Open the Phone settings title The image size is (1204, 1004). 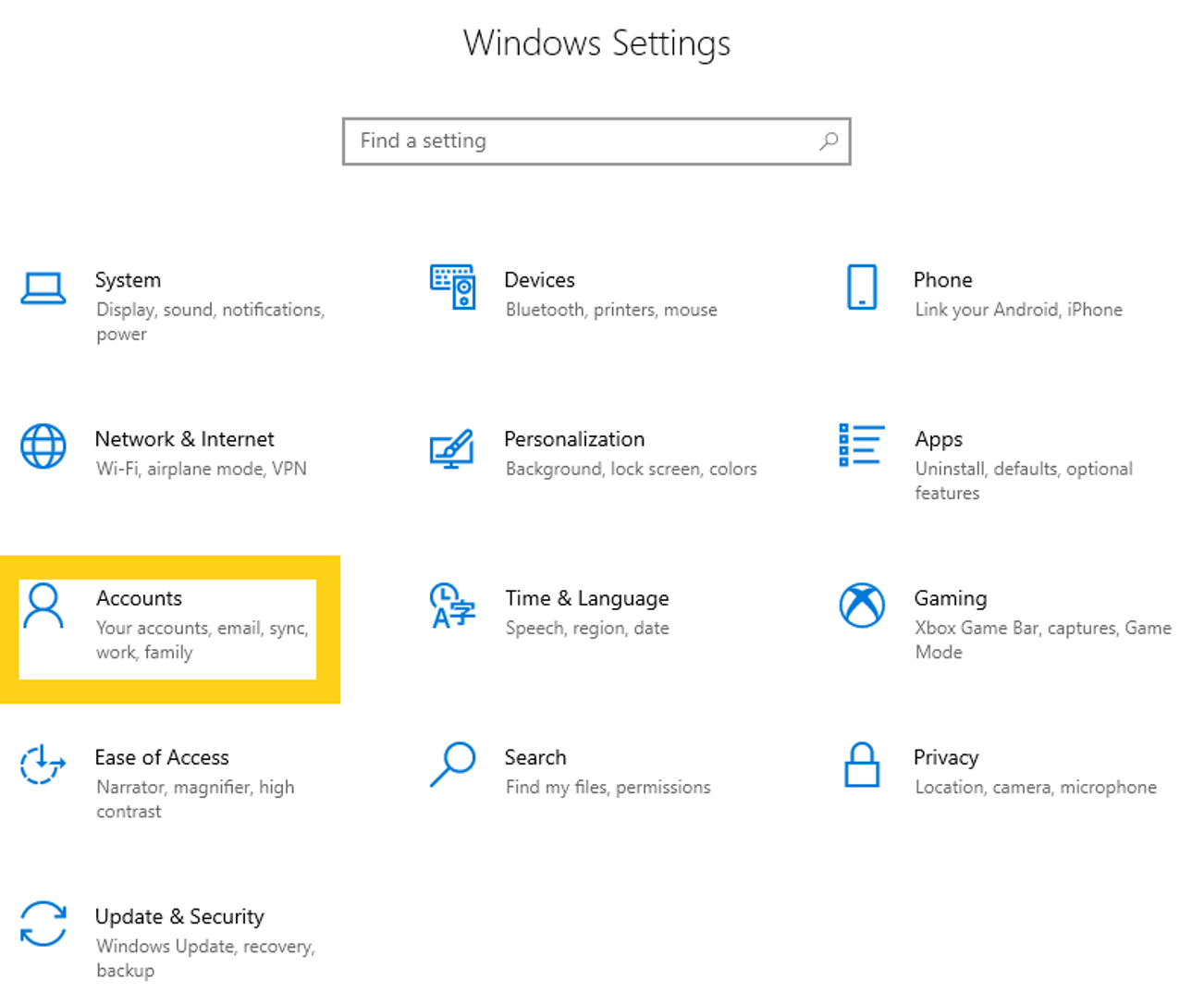(942, 280)
